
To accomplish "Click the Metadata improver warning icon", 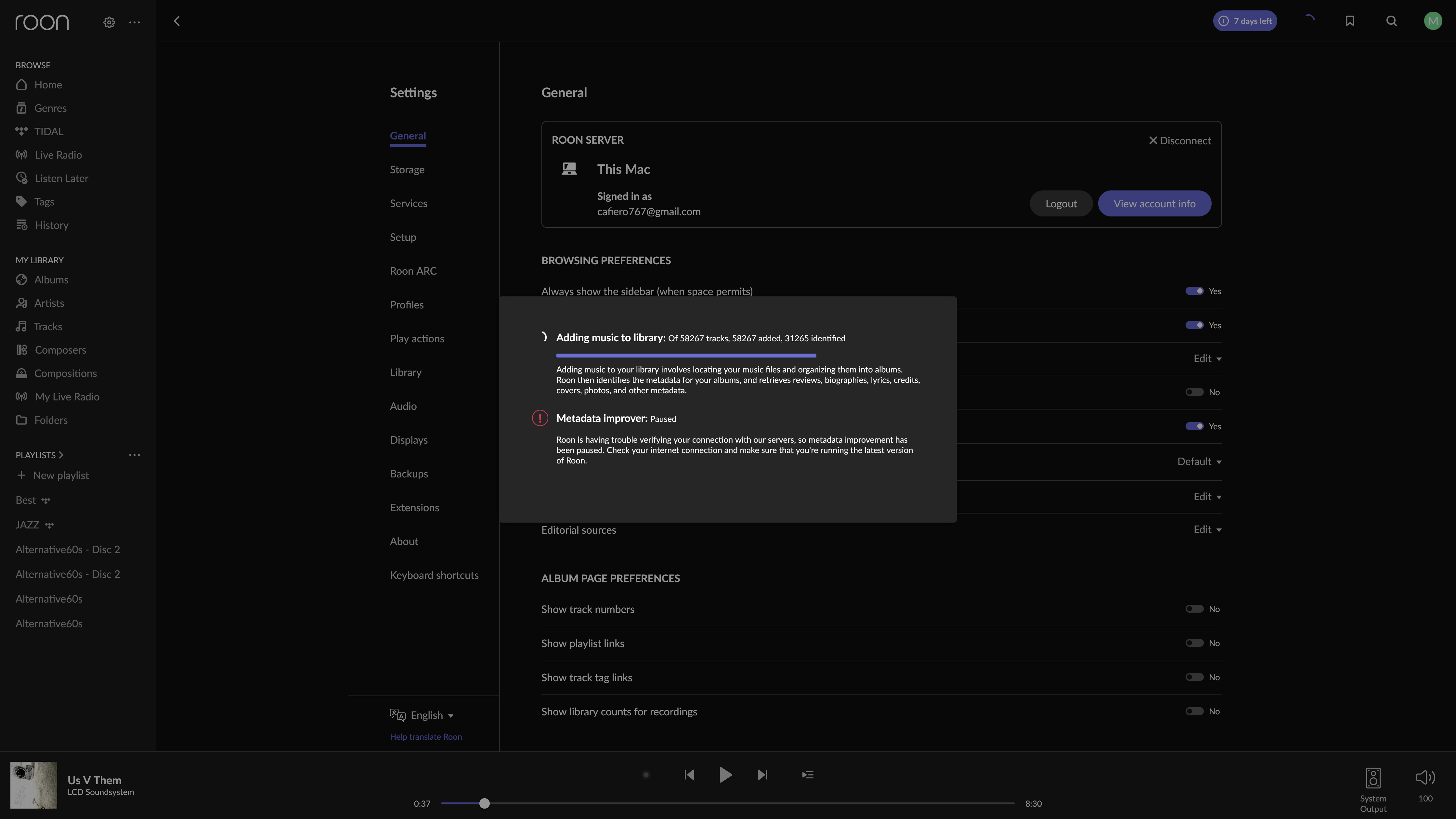I will click(x=540, y=418).
